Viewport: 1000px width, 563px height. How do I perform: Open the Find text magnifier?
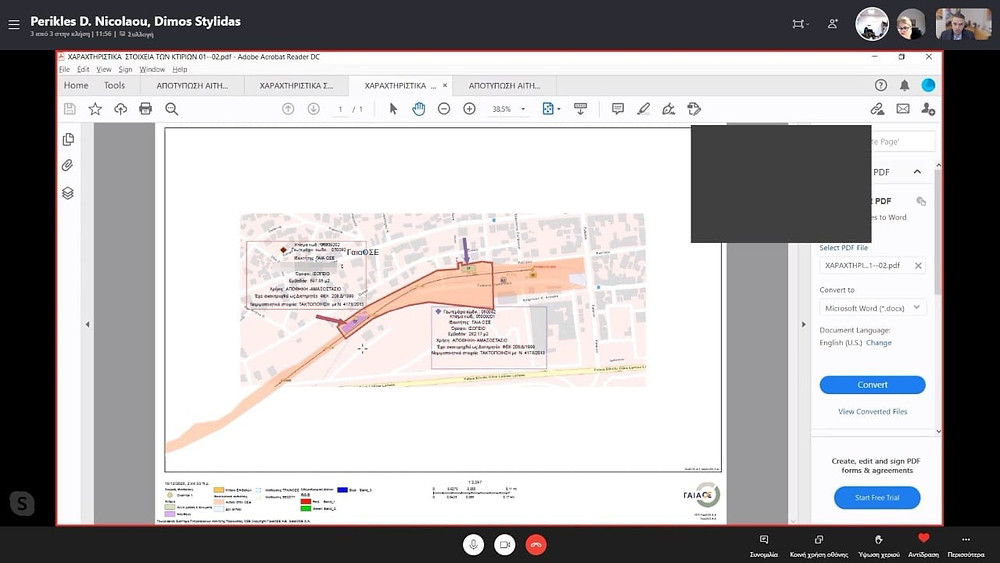pyautogui.click(x=172, y=109)
